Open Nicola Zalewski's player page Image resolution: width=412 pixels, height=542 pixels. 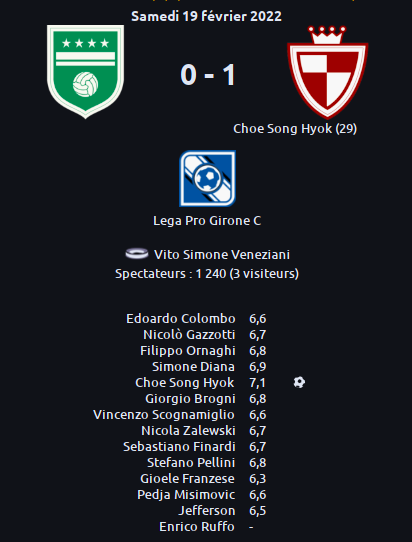coord(188,431)
